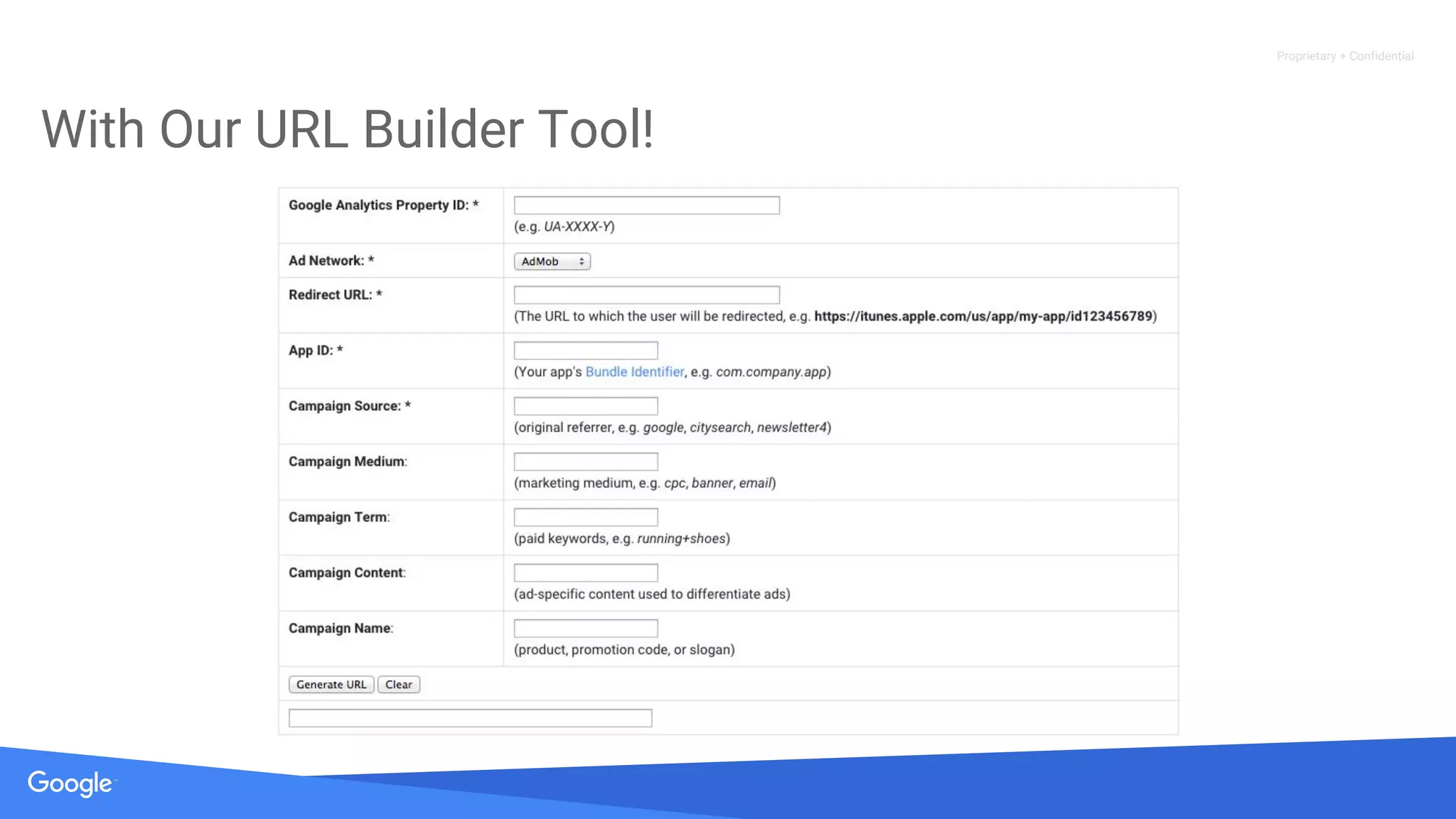Click the Campaign Medium input field
Screen dimensions: 1456x819
pos(586,461)
